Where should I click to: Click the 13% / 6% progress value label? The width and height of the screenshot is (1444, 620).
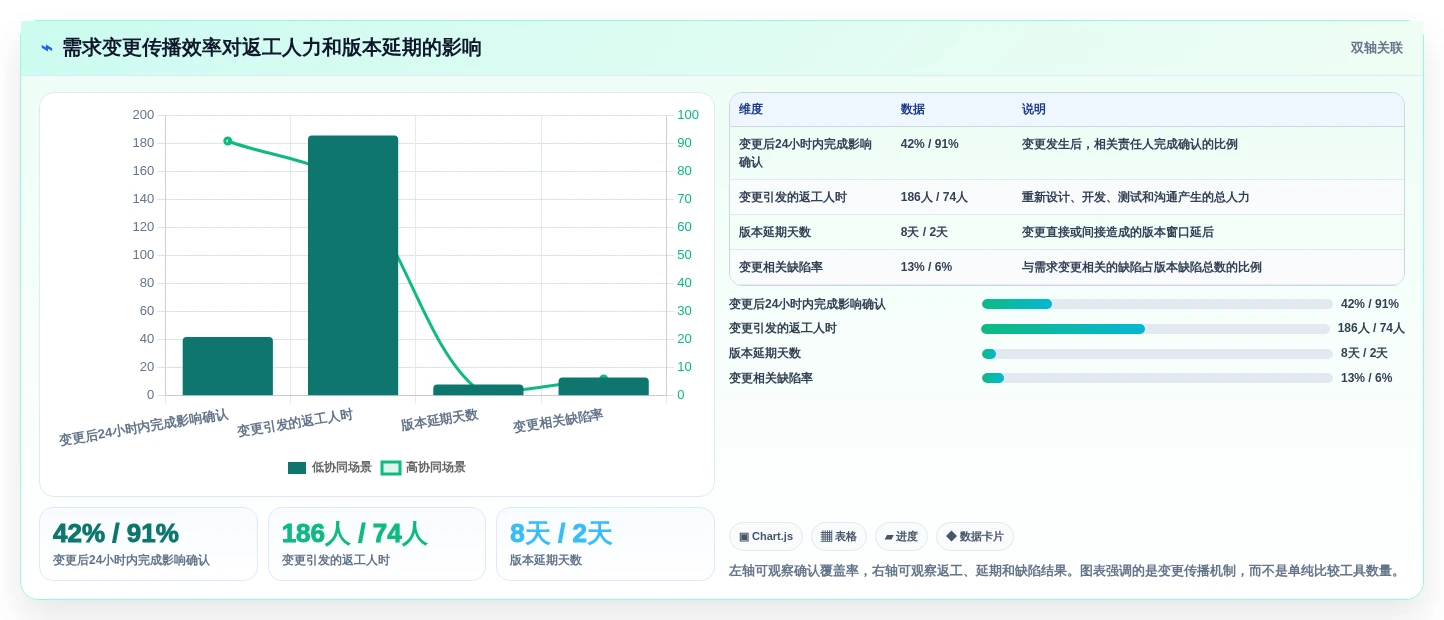pos(1366,378)
